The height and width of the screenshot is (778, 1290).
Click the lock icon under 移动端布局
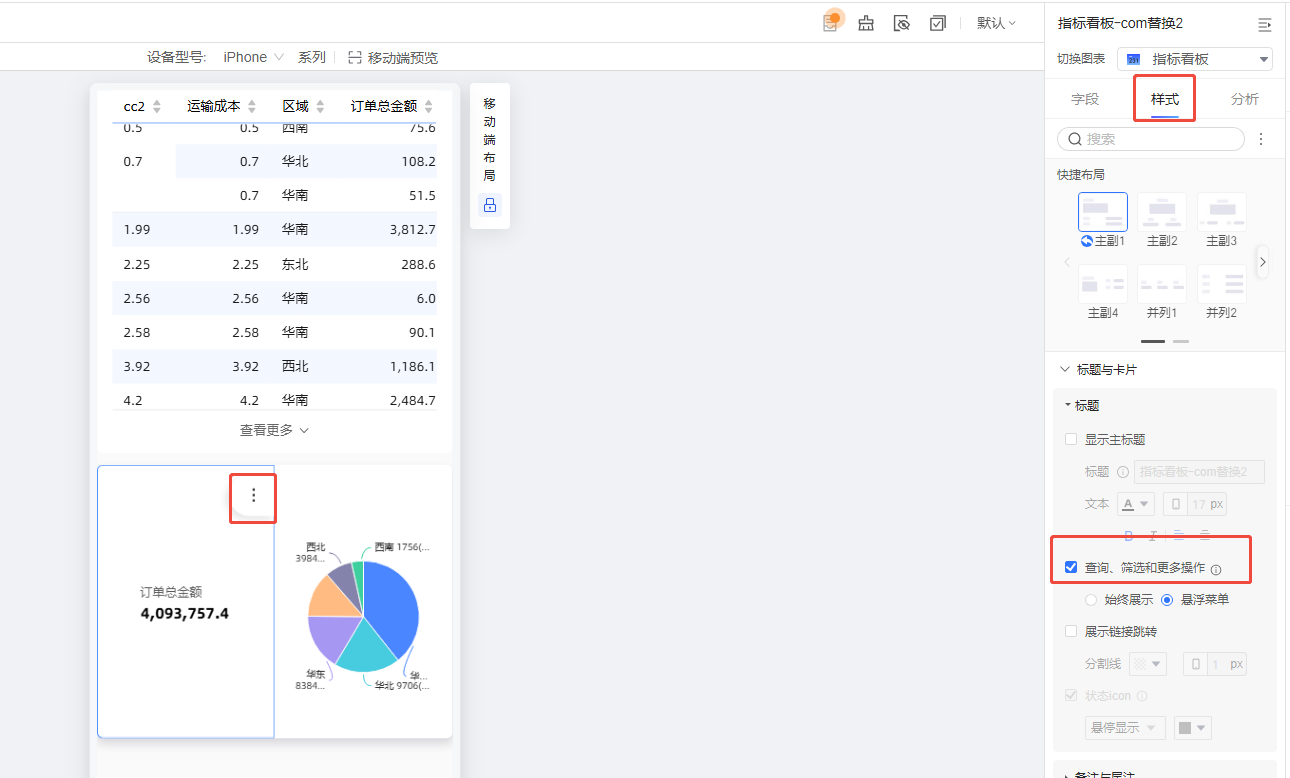[489, 205]
